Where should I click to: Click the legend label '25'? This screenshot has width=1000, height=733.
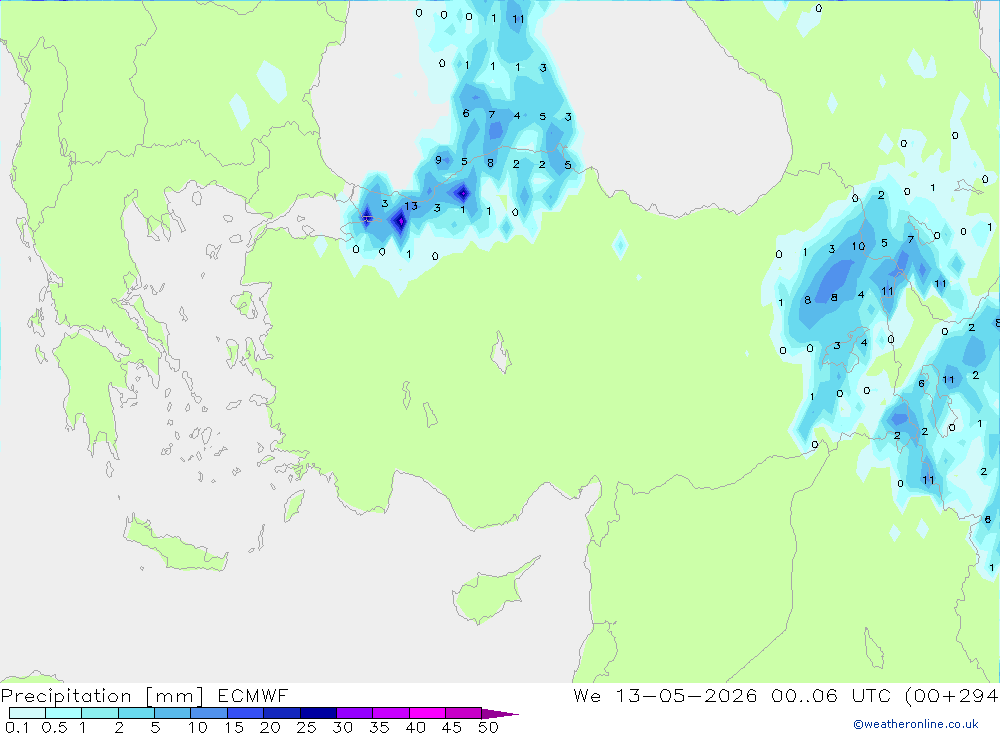(x=306, y=727)
